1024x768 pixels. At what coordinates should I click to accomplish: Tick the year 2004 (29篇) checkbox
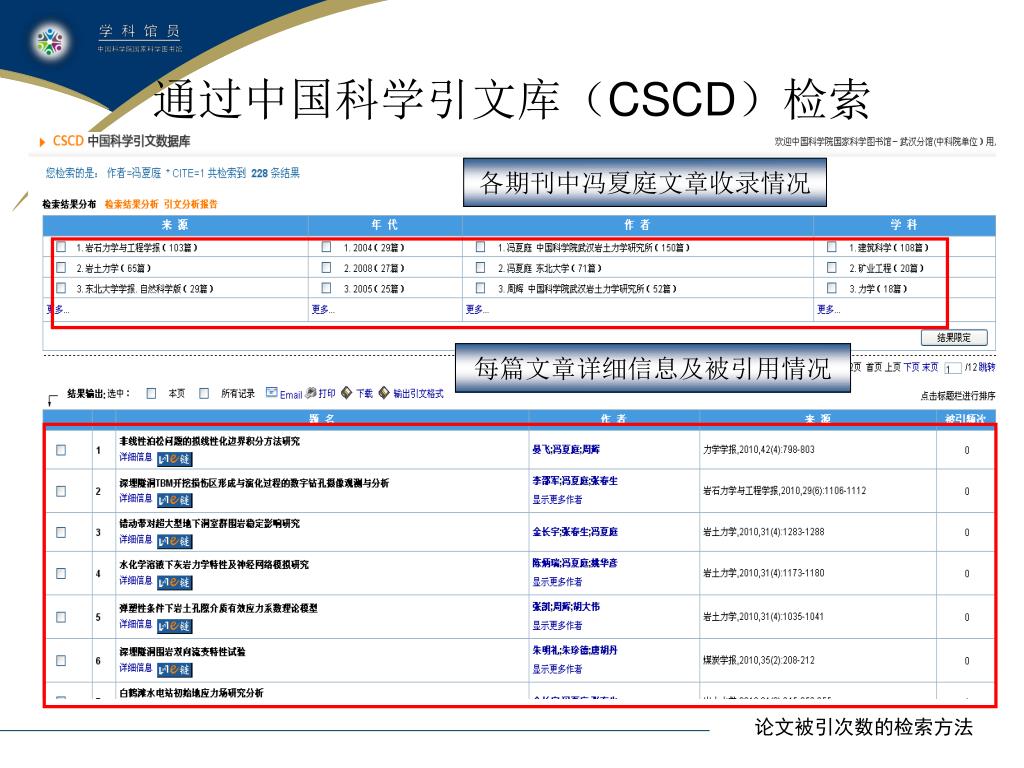point(327,247)
